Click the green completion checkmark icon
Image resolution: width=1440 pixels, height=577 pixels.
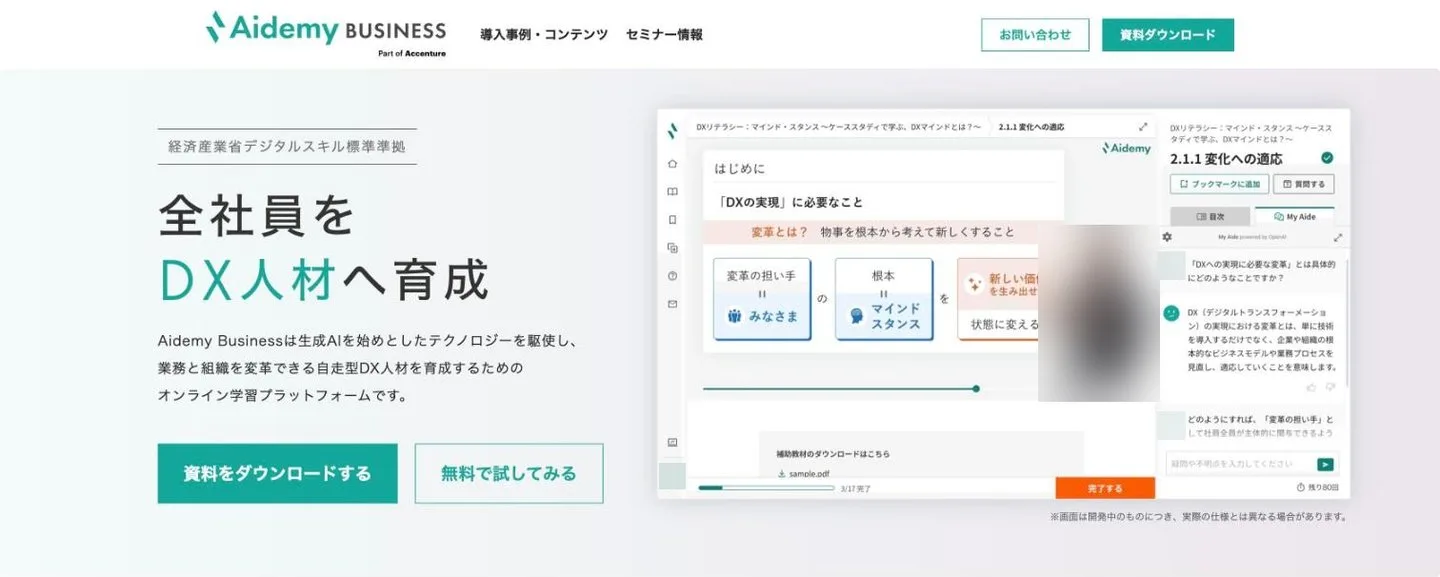1327,158
